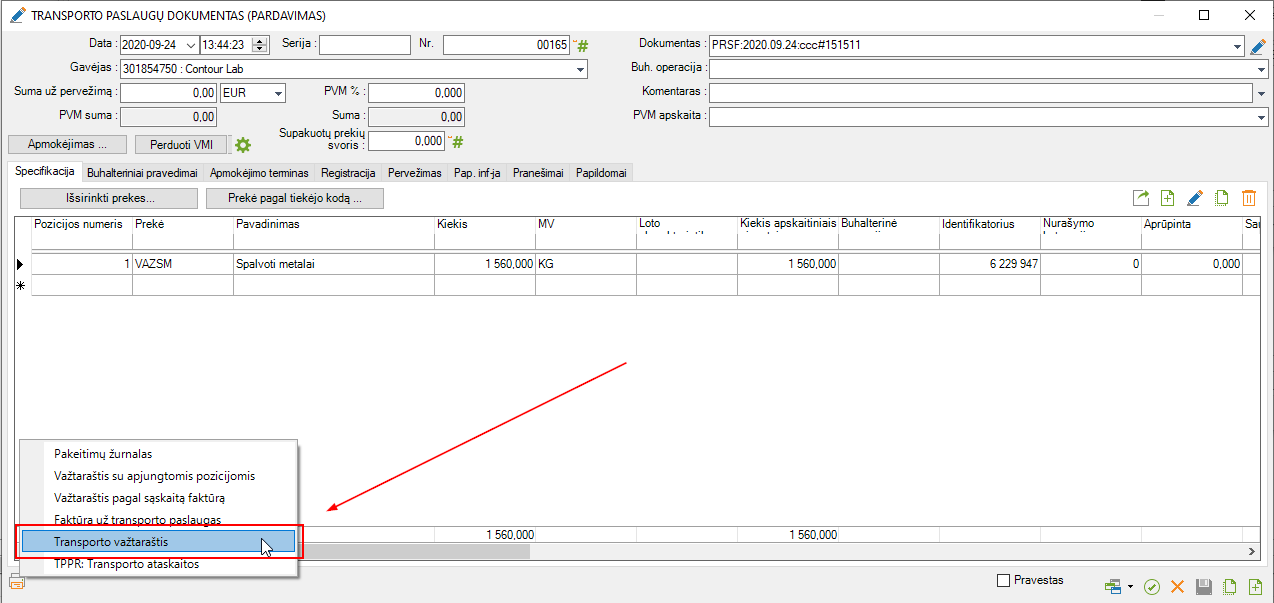Expand the PVM apskaita dropdown

1261,117
